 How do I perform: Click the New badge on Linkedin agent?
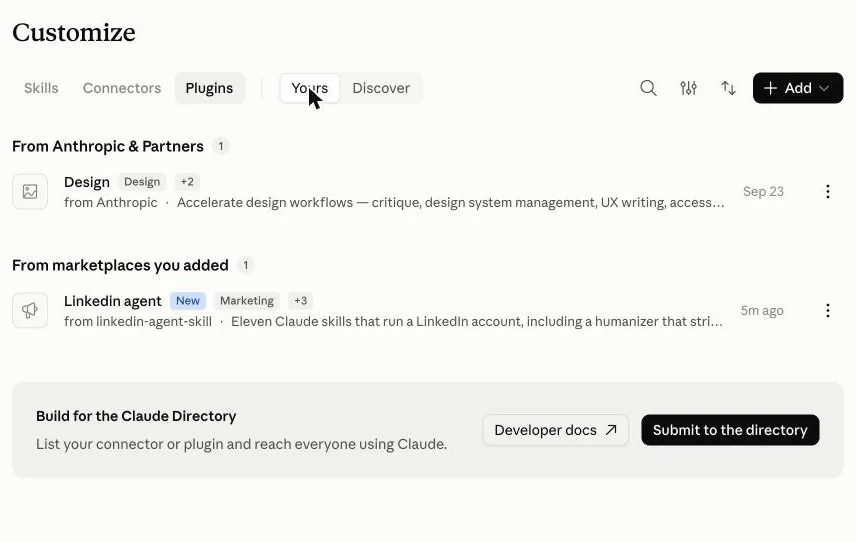coord(187,301)
